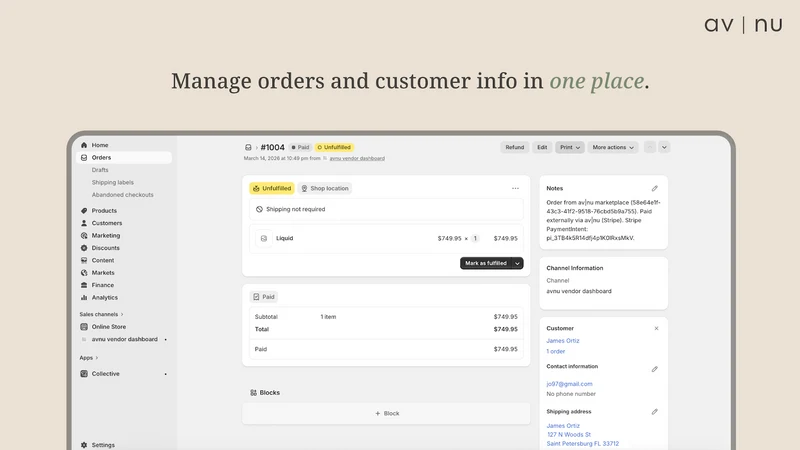Go to previous order arrow

click(649, 147)
